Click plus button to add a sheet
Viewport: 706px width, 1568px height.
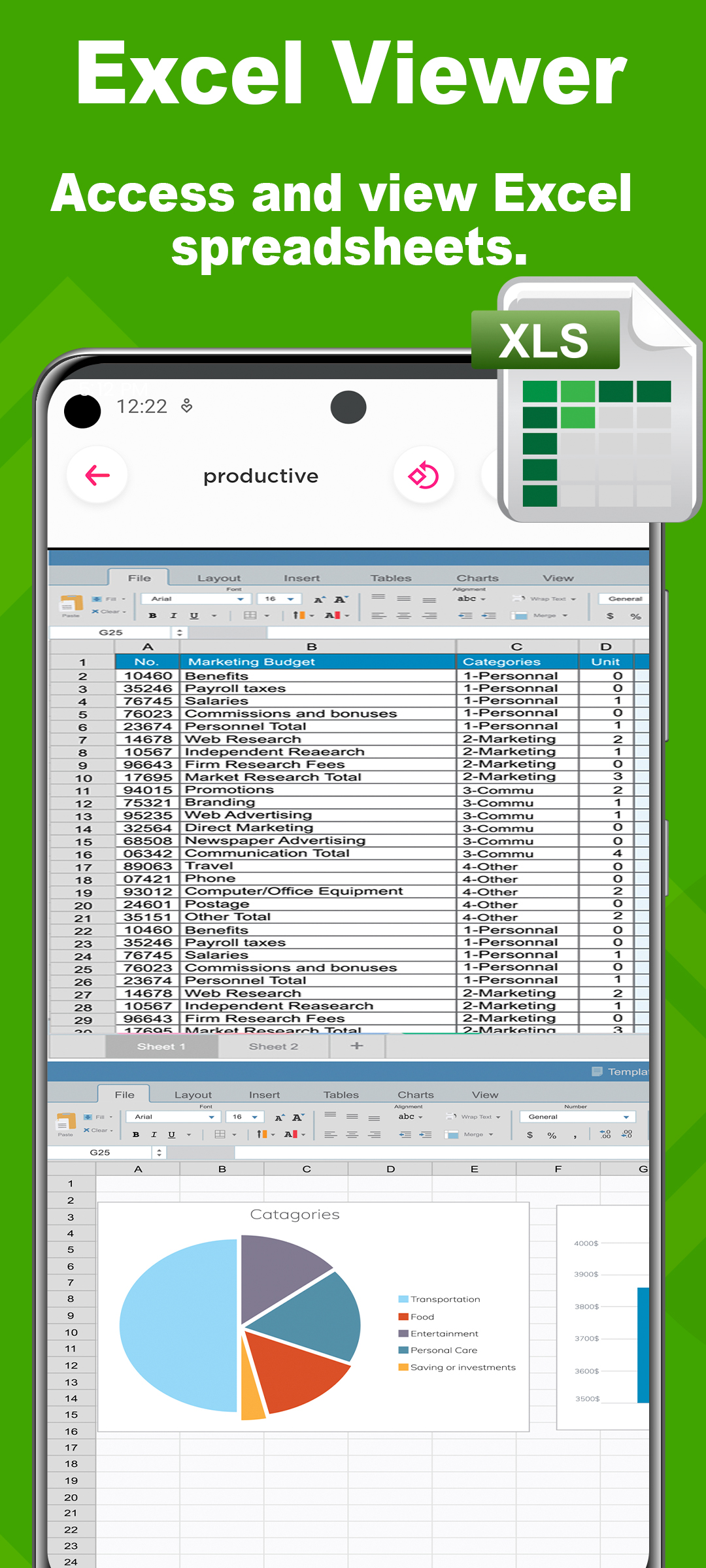[x=357, y=1046]
